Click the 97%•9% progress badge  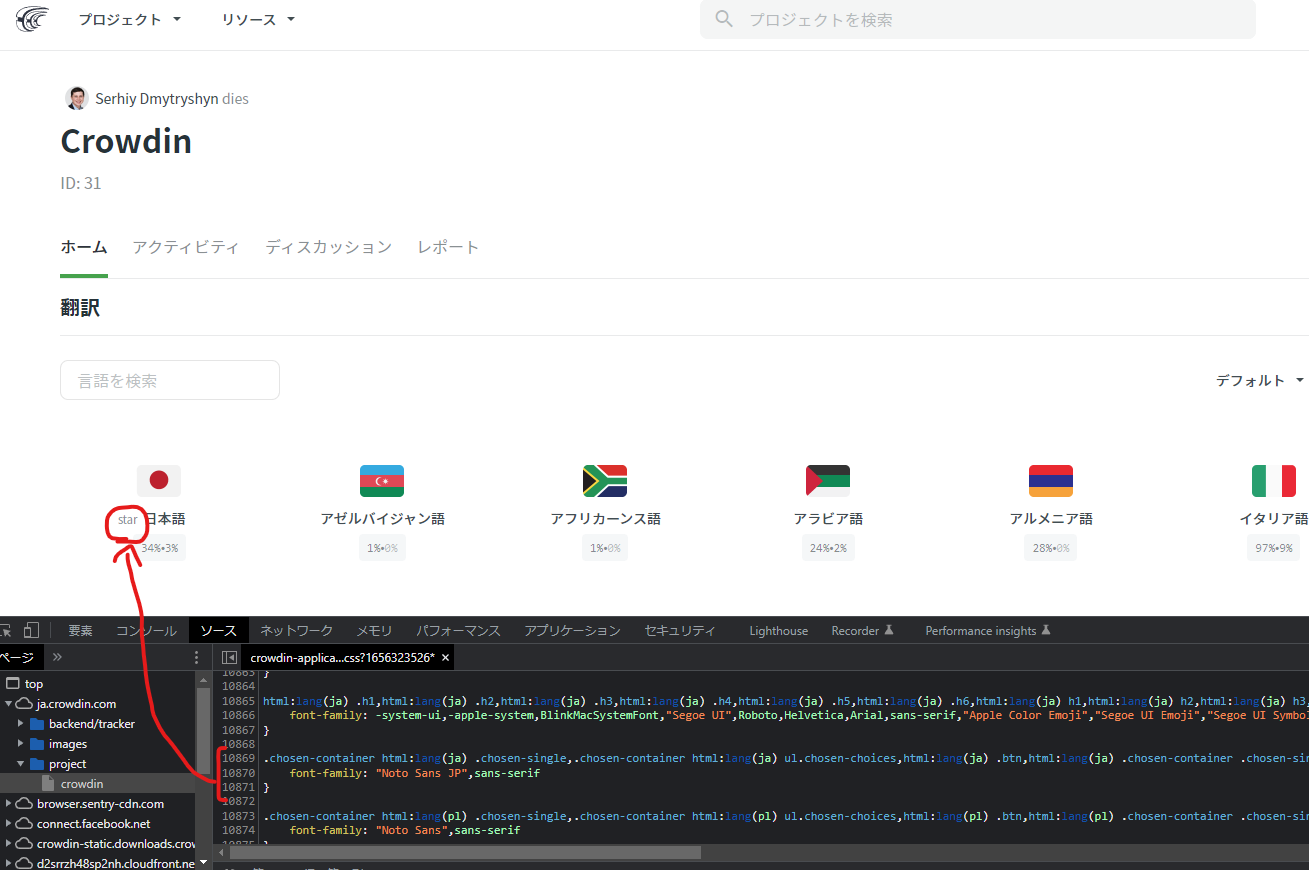1274,547
